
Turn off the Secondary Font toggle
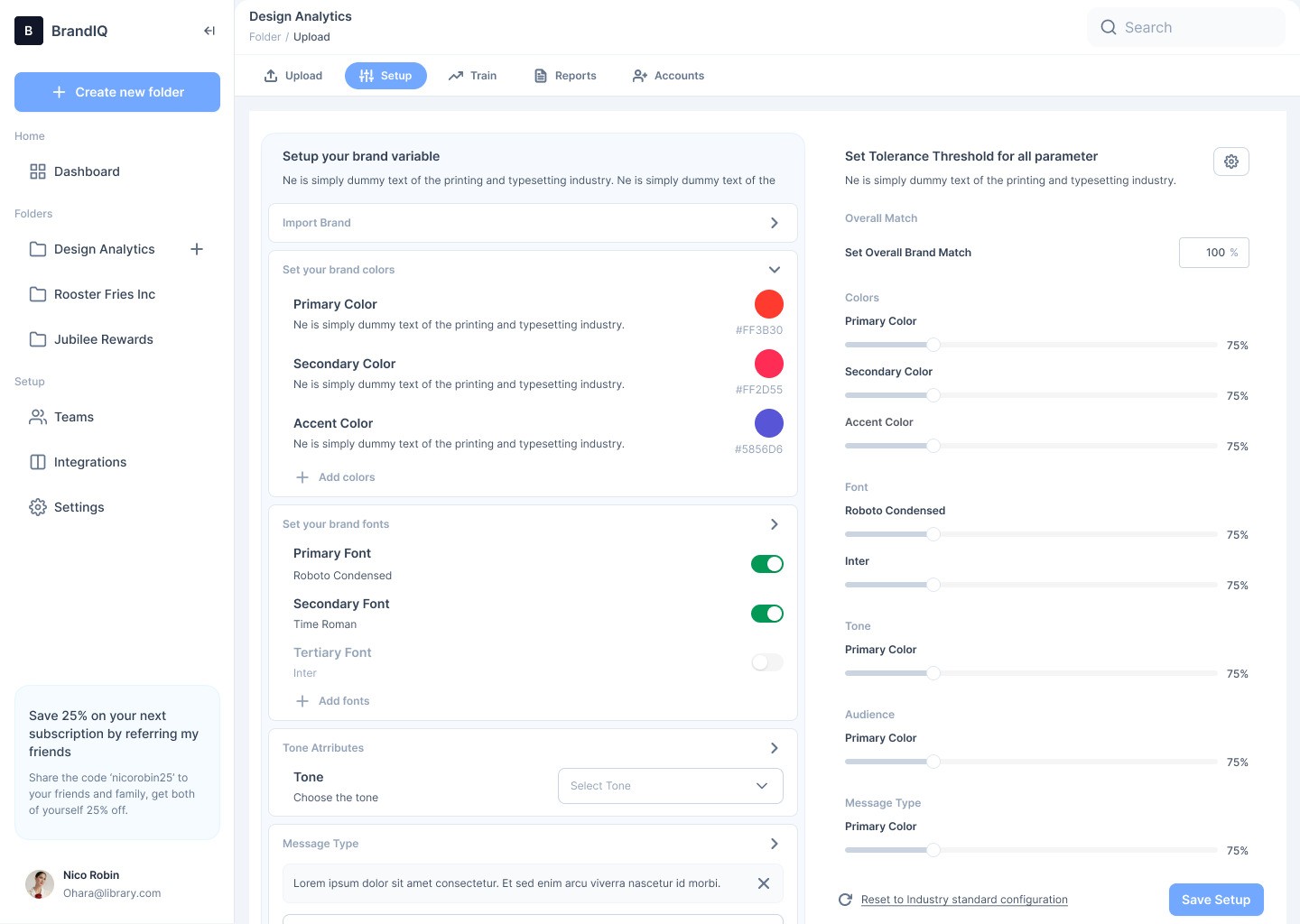pos(766,614)
